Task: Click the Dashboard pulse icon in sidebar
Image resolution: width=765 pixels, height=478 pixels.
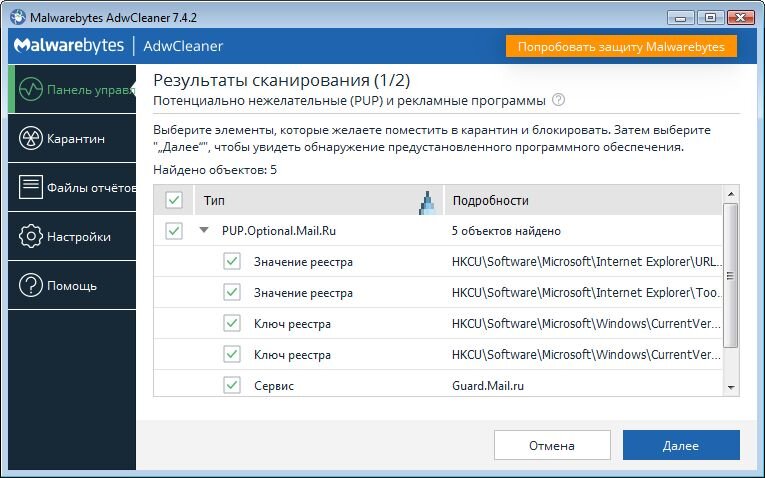Action: click(31, 89)
